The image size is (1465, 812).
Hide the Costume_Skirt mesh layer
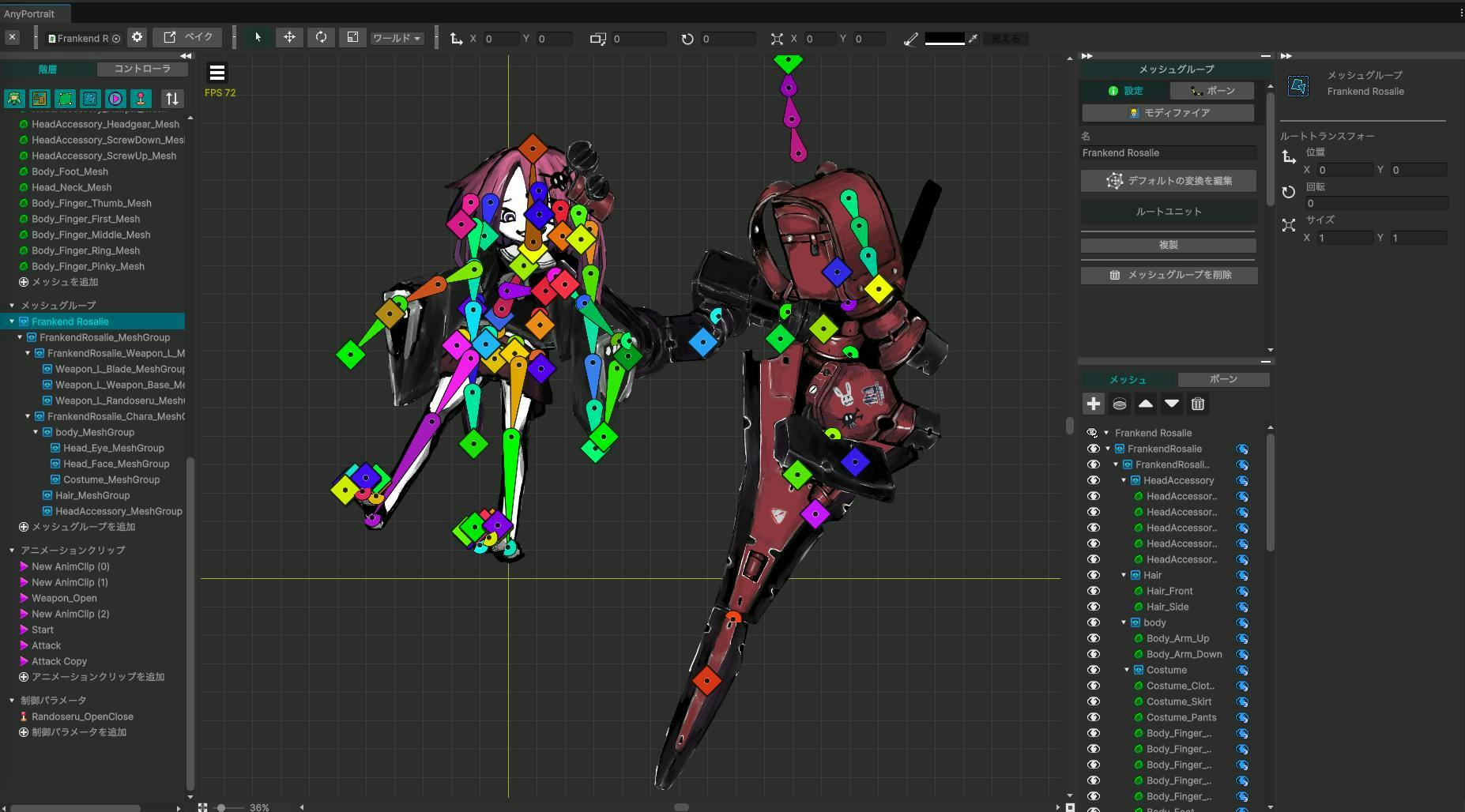tap(1094, 701)
